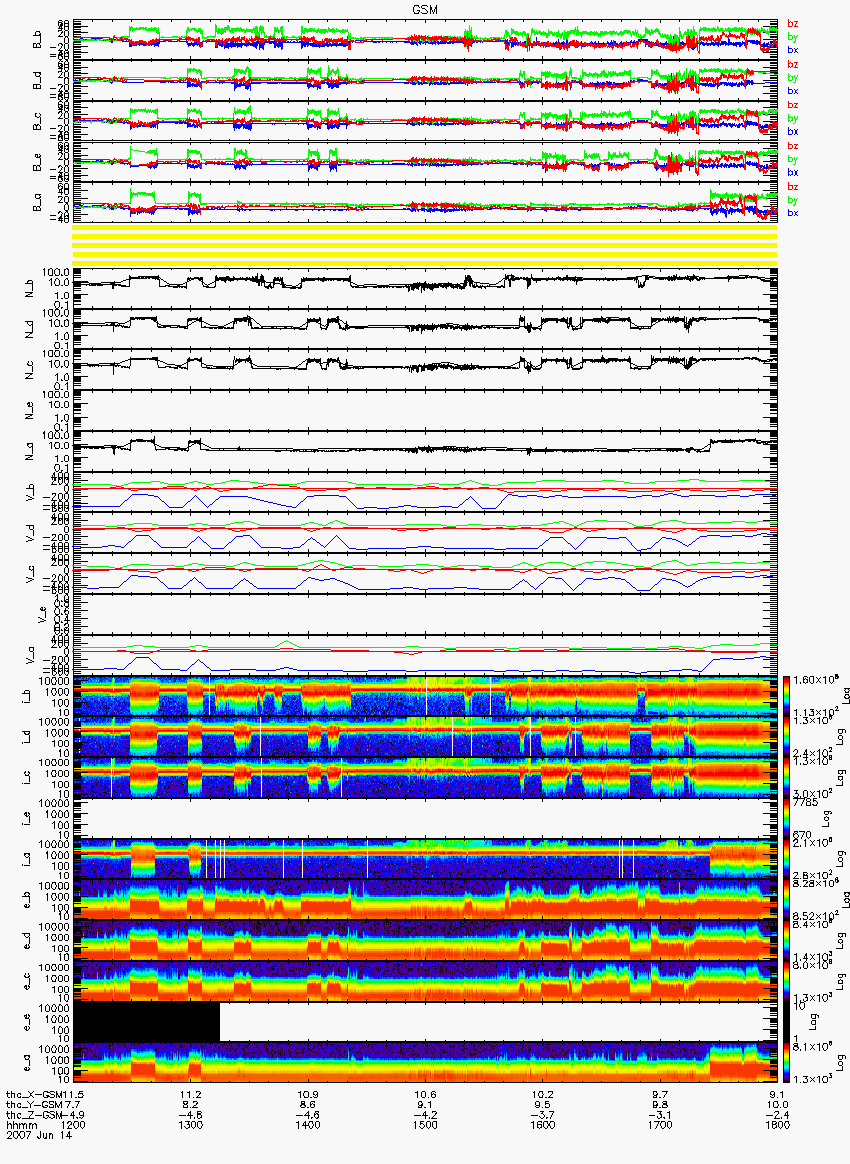This screenshot has width=850, height=1164.
Task: Select the empty N_e panel label
Action: (x=30, y=410)
